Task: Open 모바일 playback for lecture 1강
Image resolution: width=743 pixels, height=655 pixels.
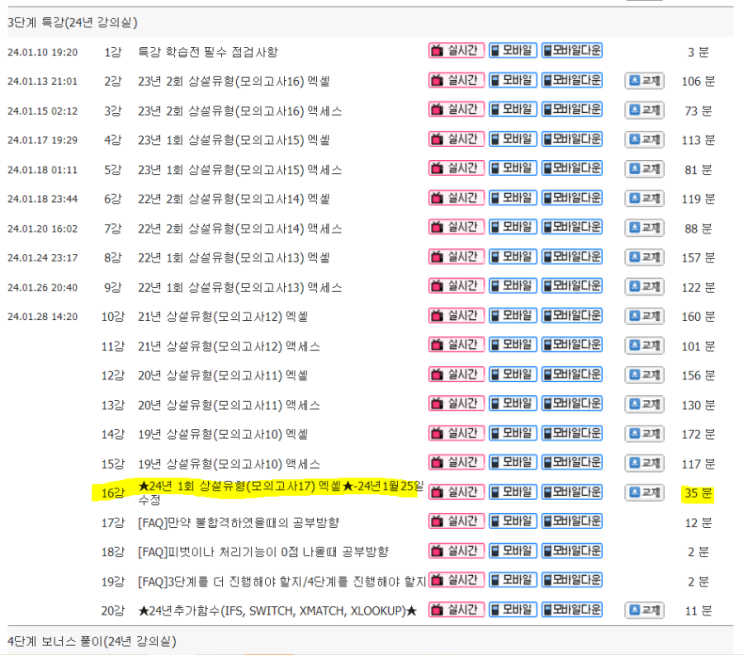Action: pyautogui.click(x=513, y=50)
